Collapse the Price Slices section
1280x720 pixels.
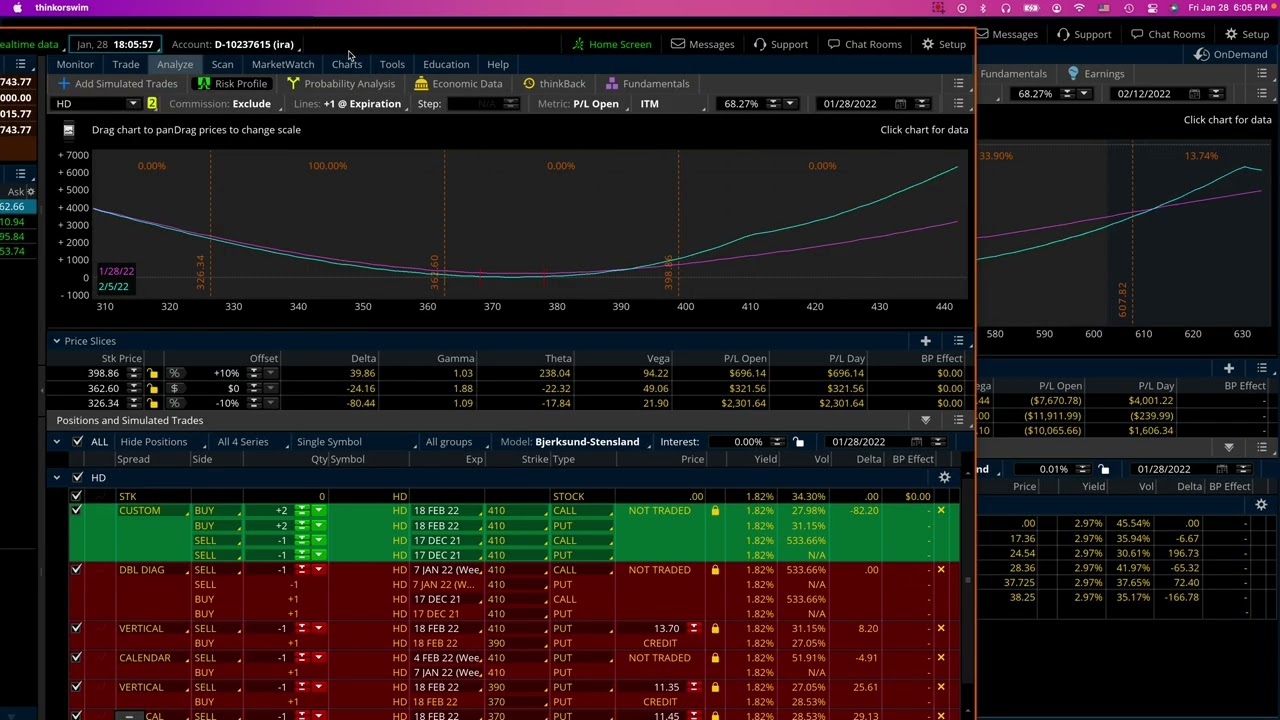tap(57, 341)
